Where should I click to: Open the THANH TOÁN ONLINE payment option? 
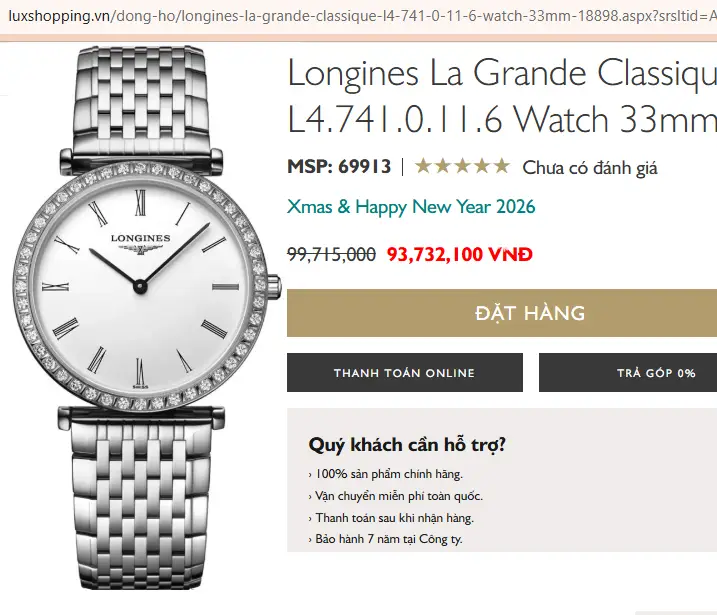[405, 373]
